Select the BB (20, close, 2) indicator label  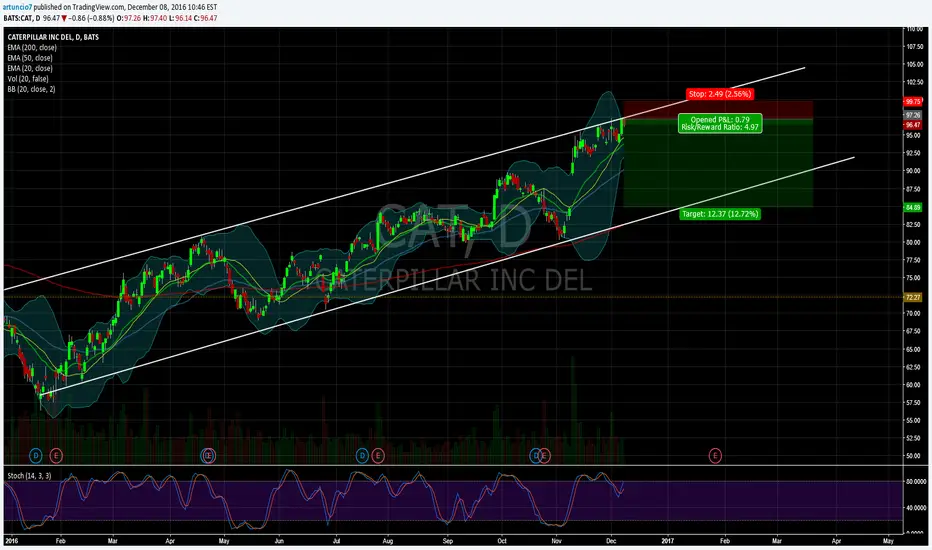pos(32,89)
